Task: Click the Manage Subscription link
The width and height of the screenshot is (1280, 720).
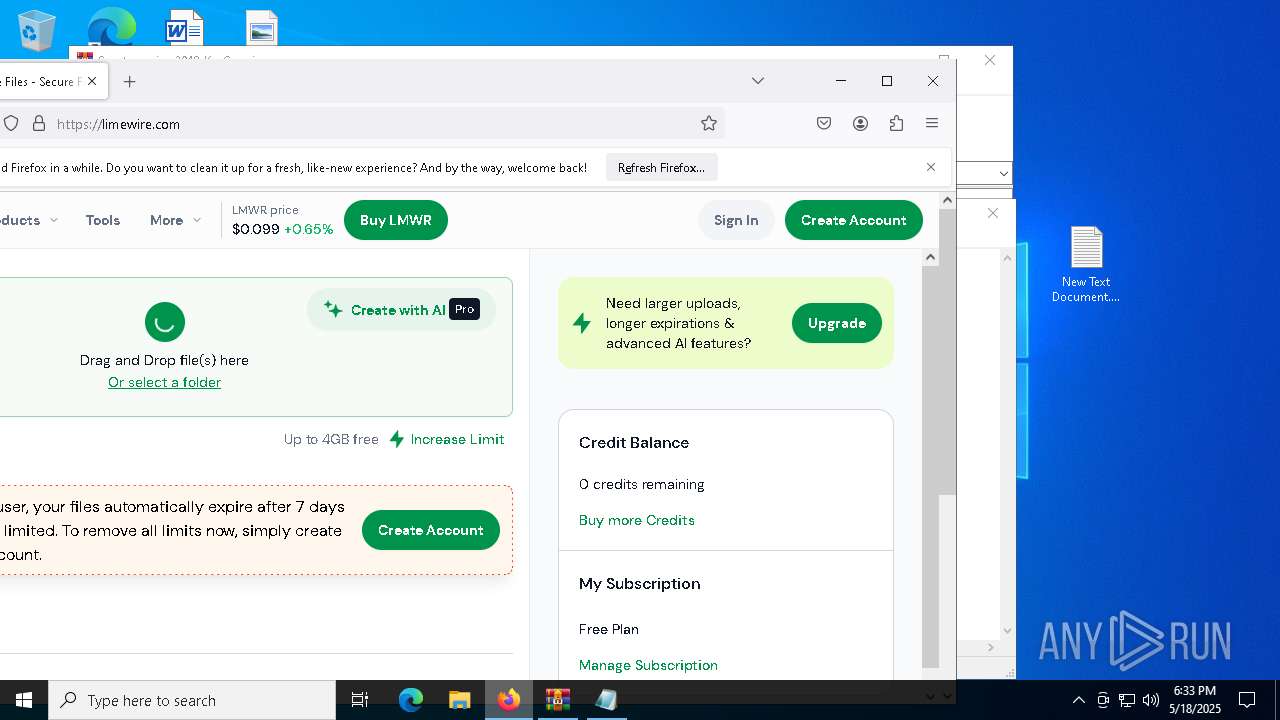Action: point(648,665)
